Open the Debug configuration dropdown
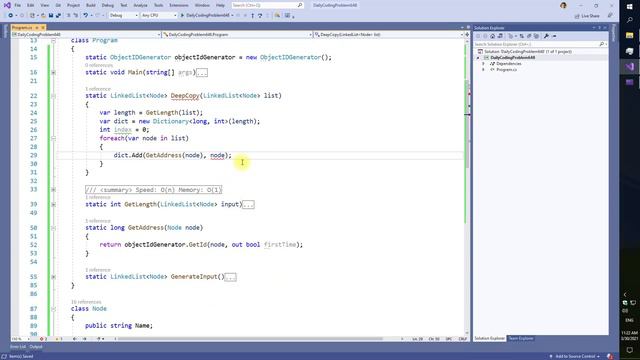This screenshot has width=640, height=360. pyautogui.click(x=123, y=16)
